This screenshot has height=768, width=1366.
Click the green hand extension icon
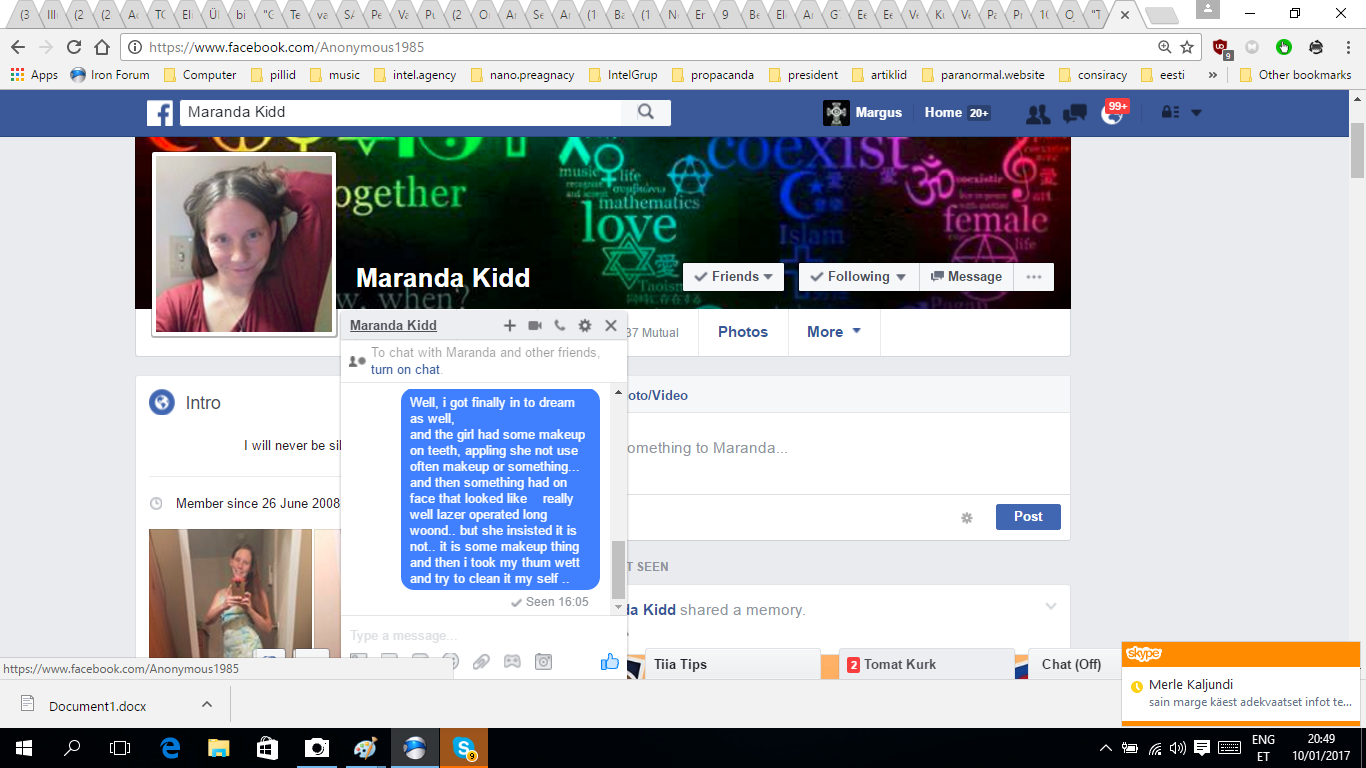(x=1284, y=47)
